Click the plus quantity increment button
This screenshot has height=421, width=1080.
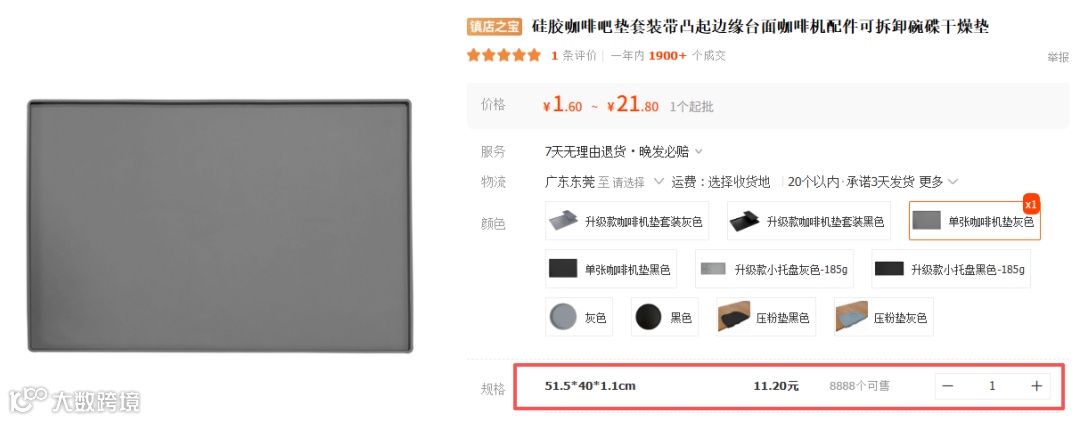click(1036, 386)
